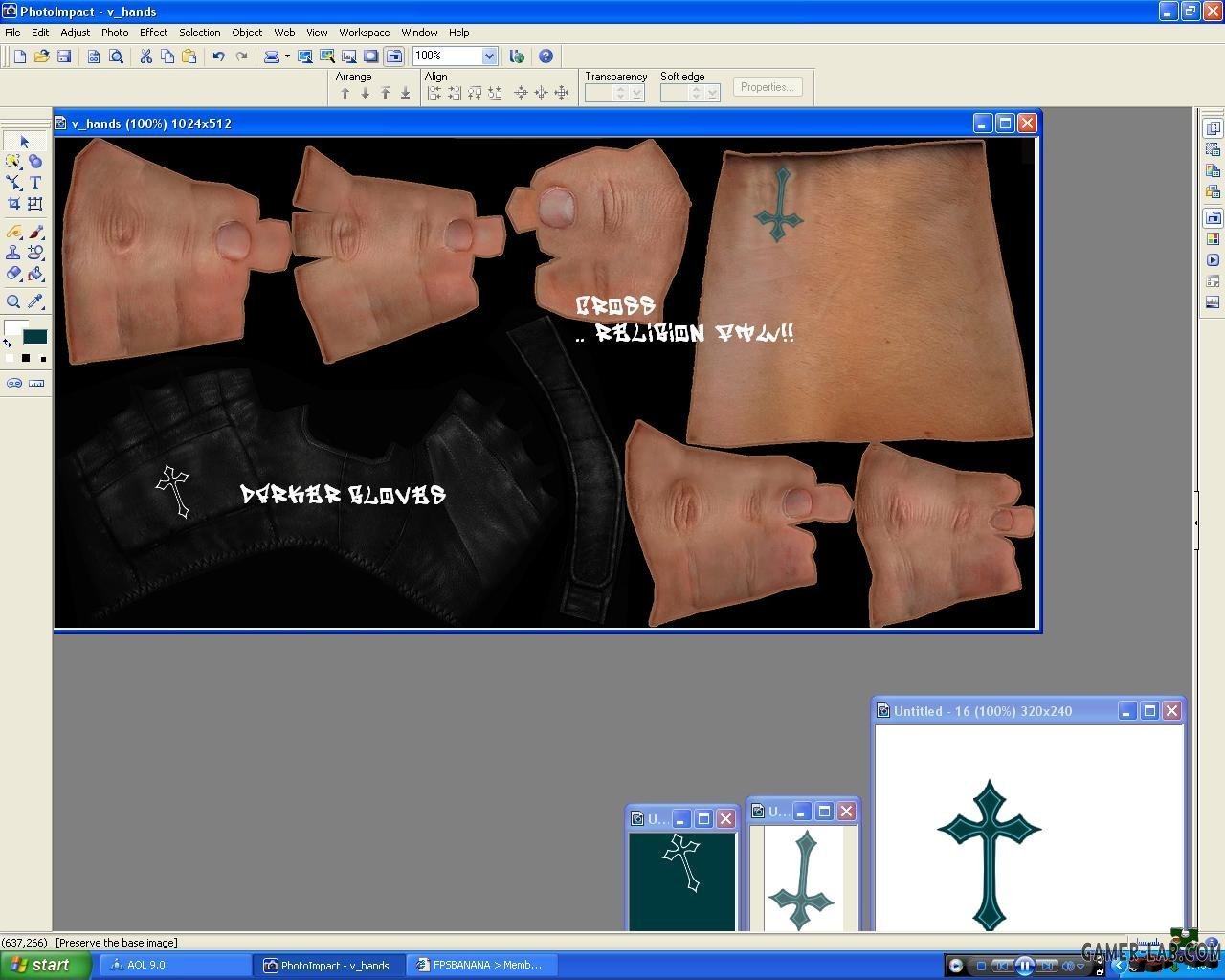
Task: Click the Undo arrow in toolbar
Action: pyautogui.click(x=218, y=56)
